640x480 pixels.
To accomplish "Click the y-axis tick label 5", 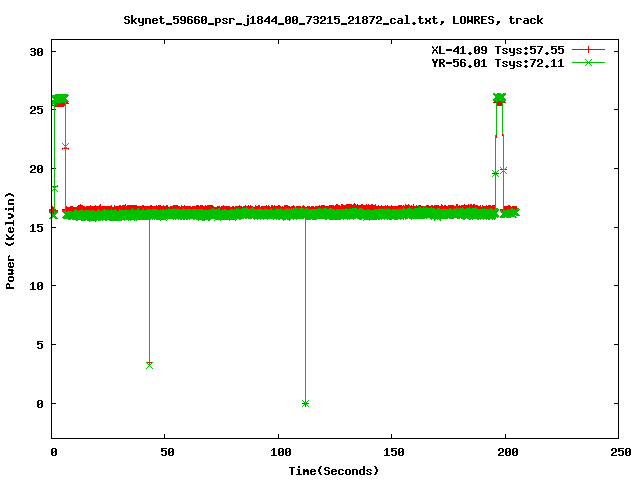I will pos(40,345).
